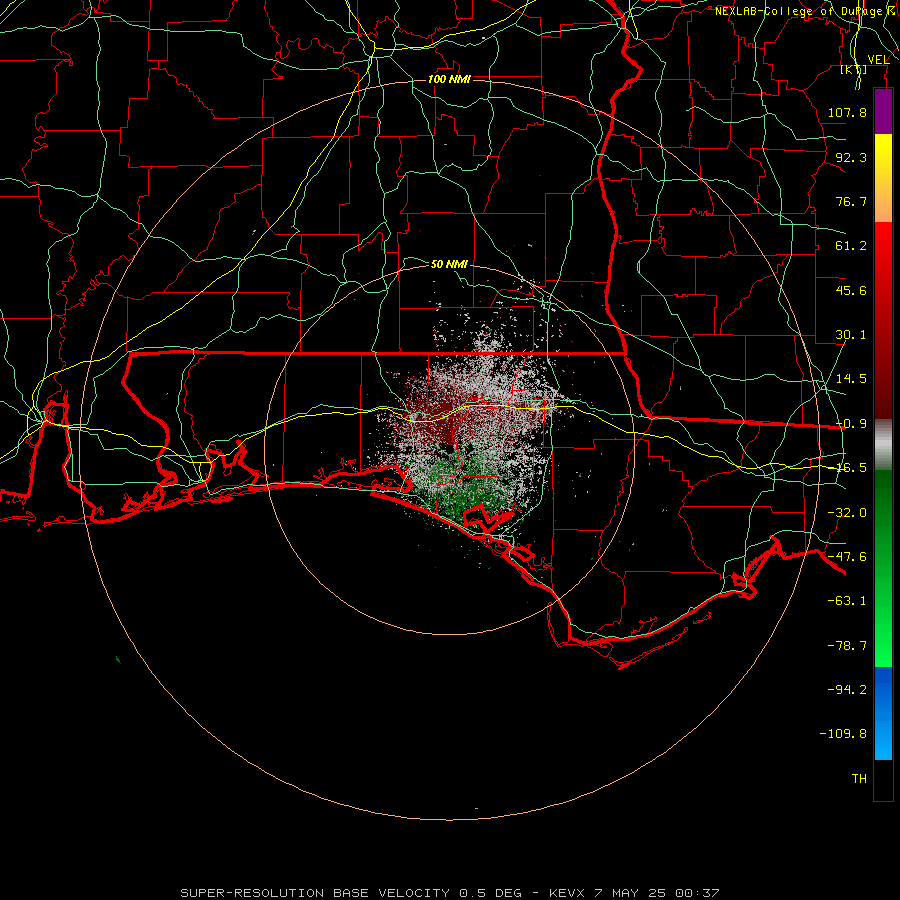The width and height of the screenshot is (900, 900).
Task: Click the 45.6 velocity value label
Action: coord(851,290)
